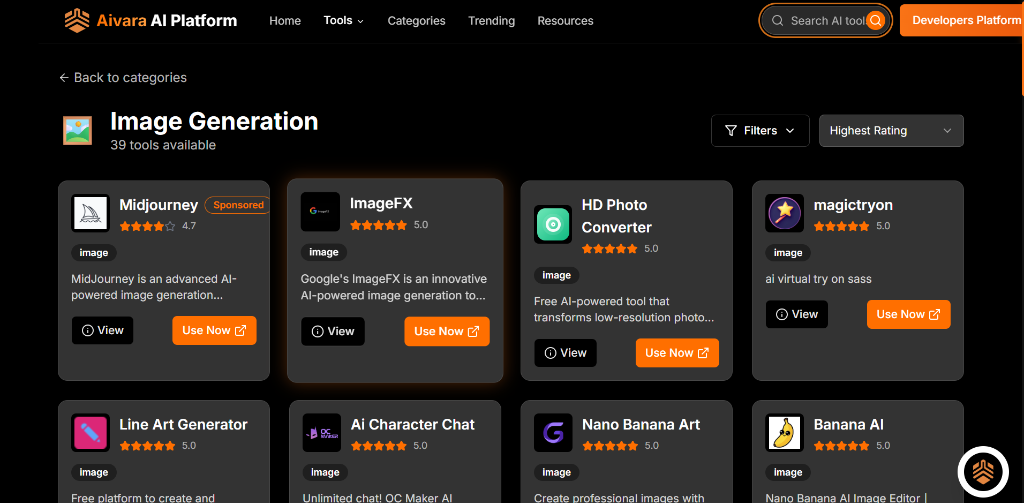1024x503 pixels.
Task: Open the ImageFX title
Action: (x=381, y=203)
